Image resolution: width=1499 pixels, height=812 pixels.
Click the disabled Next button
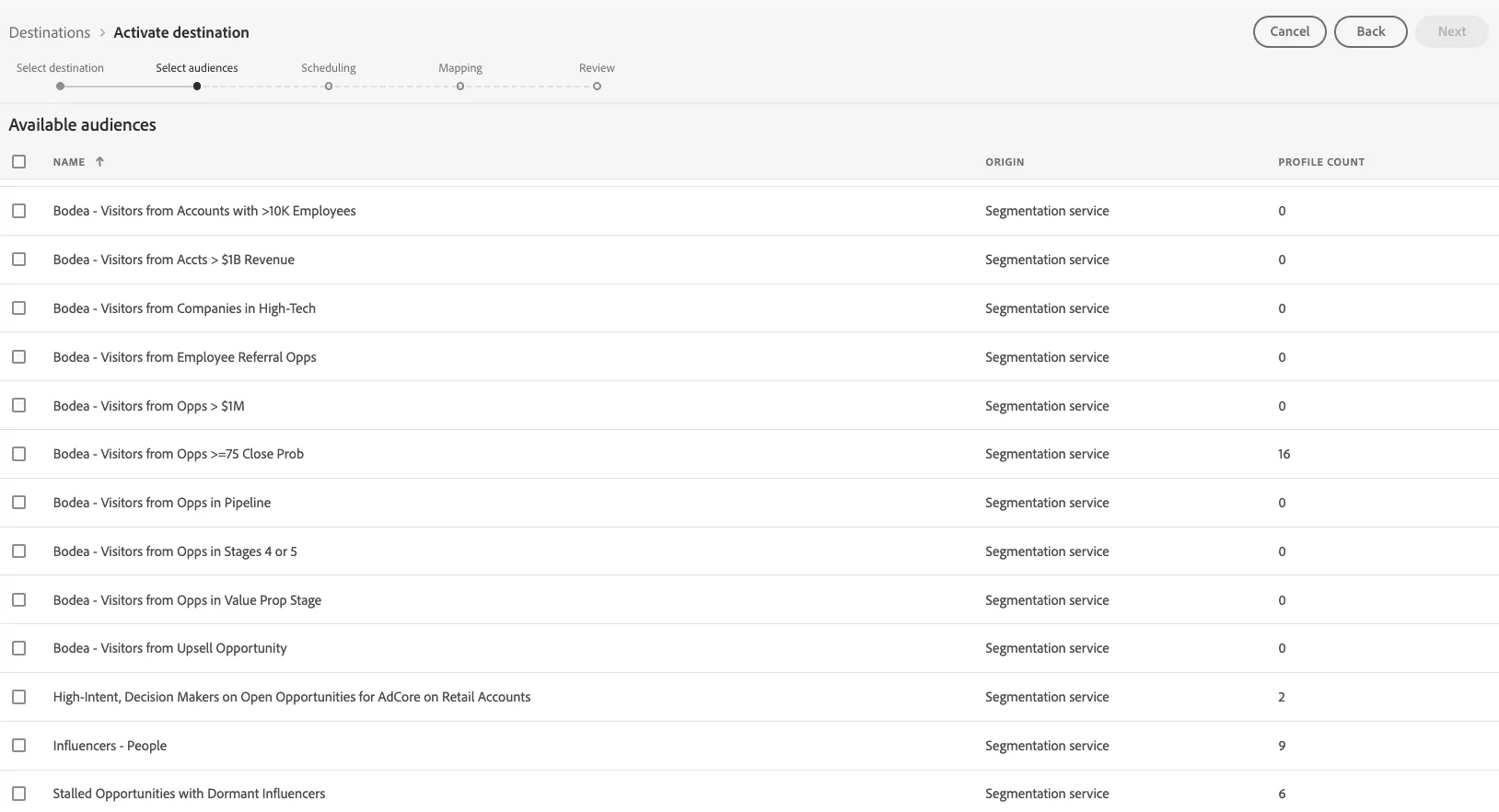[1451, 31]
